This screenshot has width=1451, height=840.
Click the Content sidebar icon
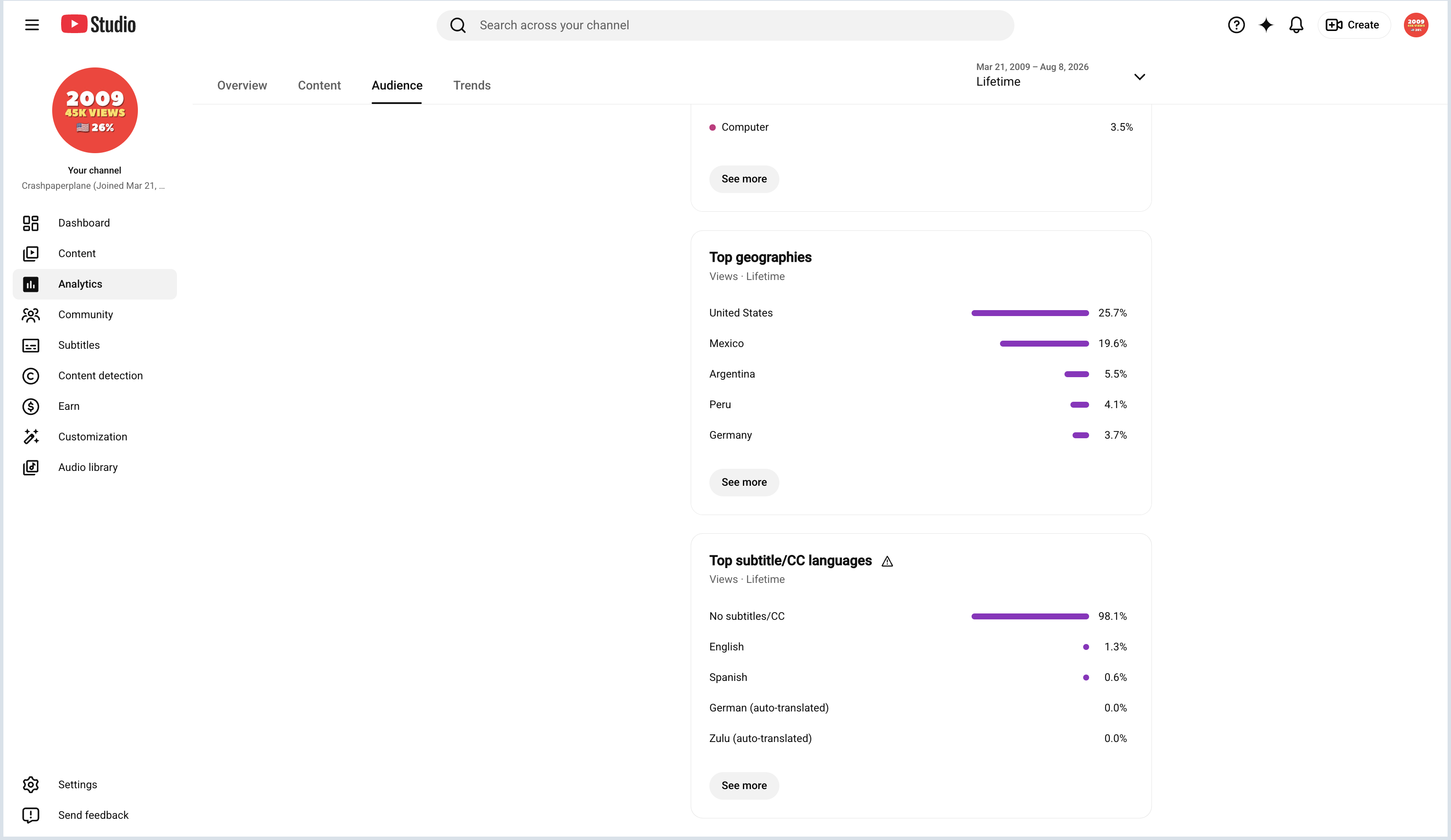pyautogui.click(x=31, y=253)
